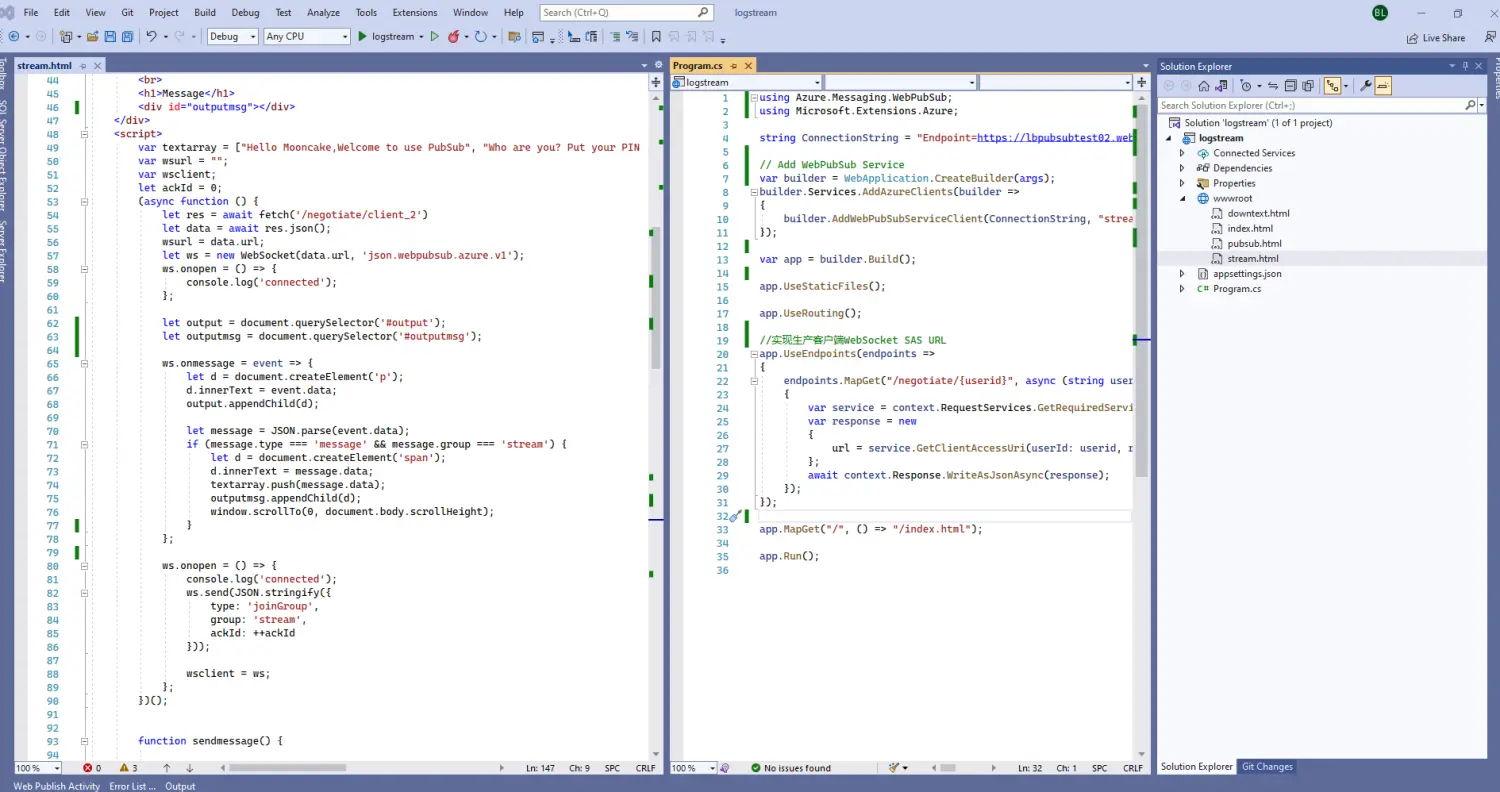Viewport: 1500px width, 792px height.
Task: Open the File menu
Action: (x=30, y=13)
